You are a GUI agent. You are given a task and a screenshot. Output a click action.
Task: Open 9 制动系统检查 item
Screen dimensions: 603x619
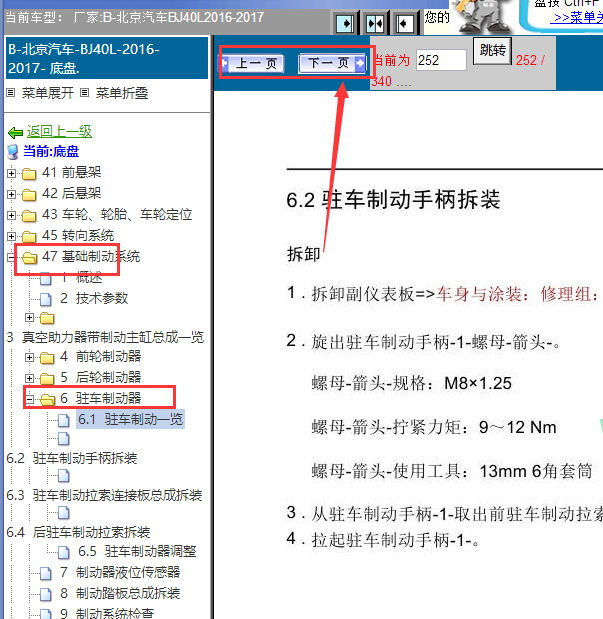click(107, 613)
